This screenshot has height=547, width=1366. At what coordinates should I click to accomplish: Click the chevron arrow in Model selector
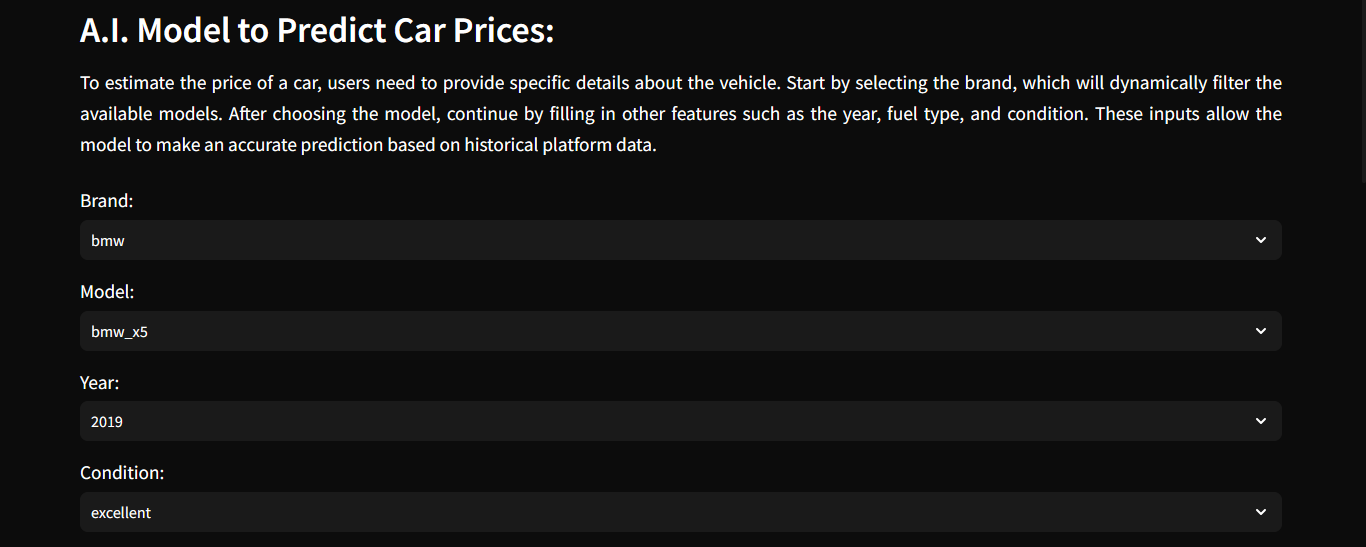pyautogui.click(x=1260, y=331)
